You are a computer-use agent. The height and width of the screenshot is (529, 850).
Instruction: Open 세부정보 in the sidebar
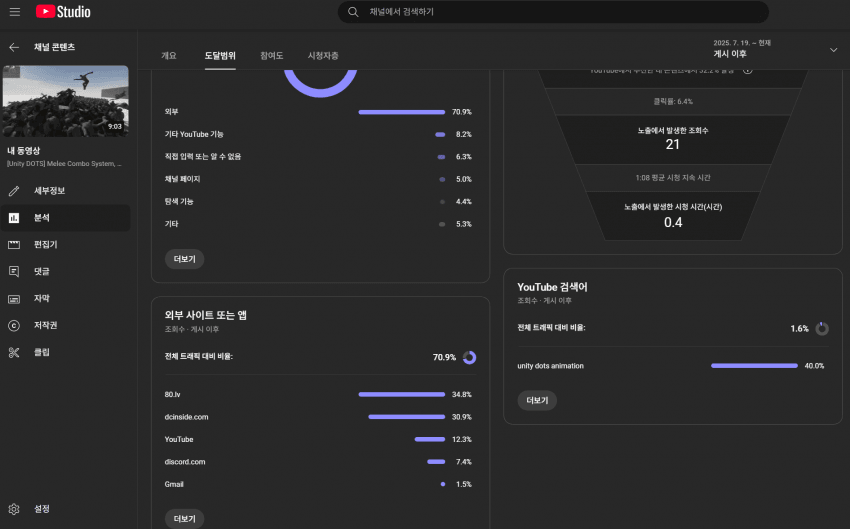(x=66, y=191)
